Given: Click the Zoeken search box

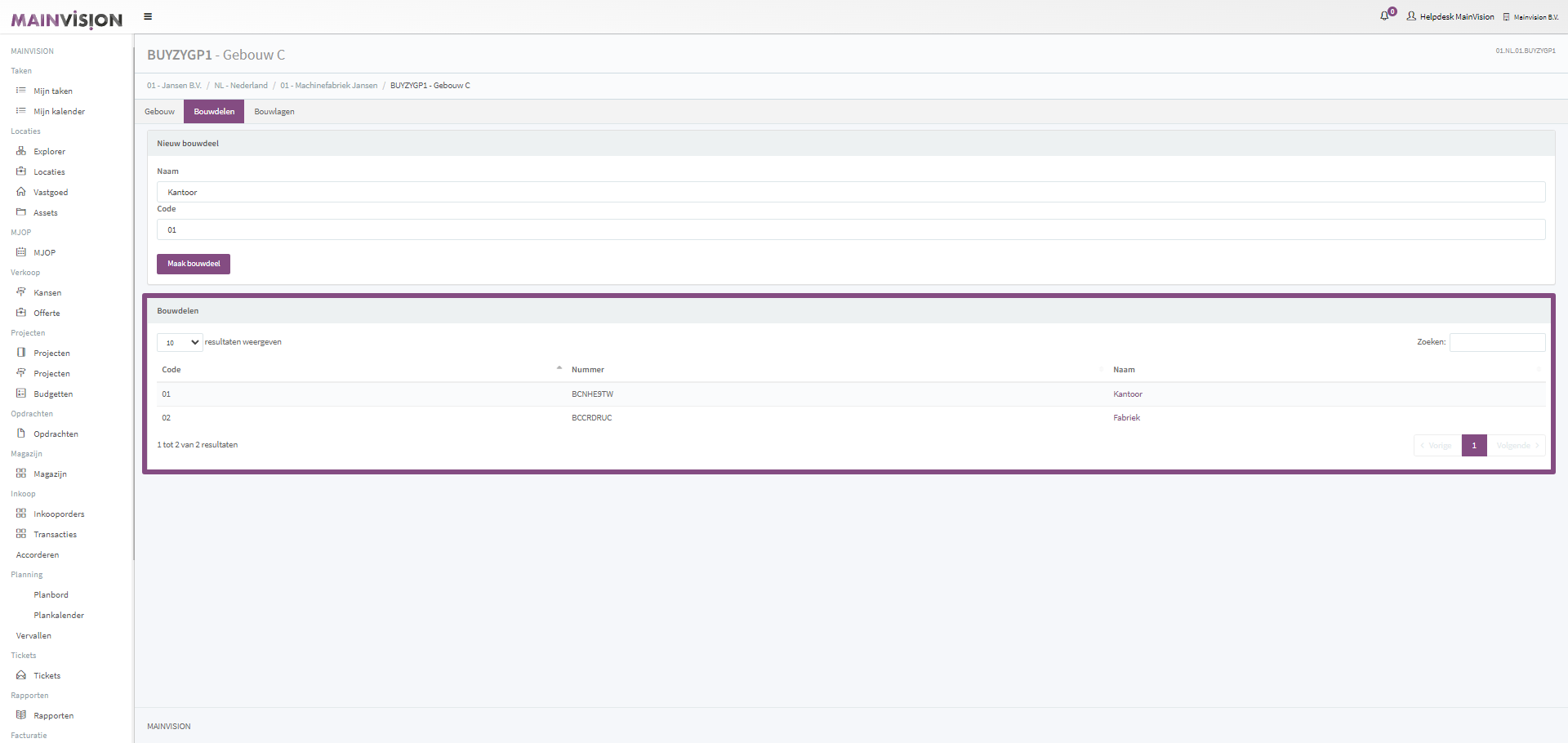Looking at the screenshot, I should point(1497,342).
